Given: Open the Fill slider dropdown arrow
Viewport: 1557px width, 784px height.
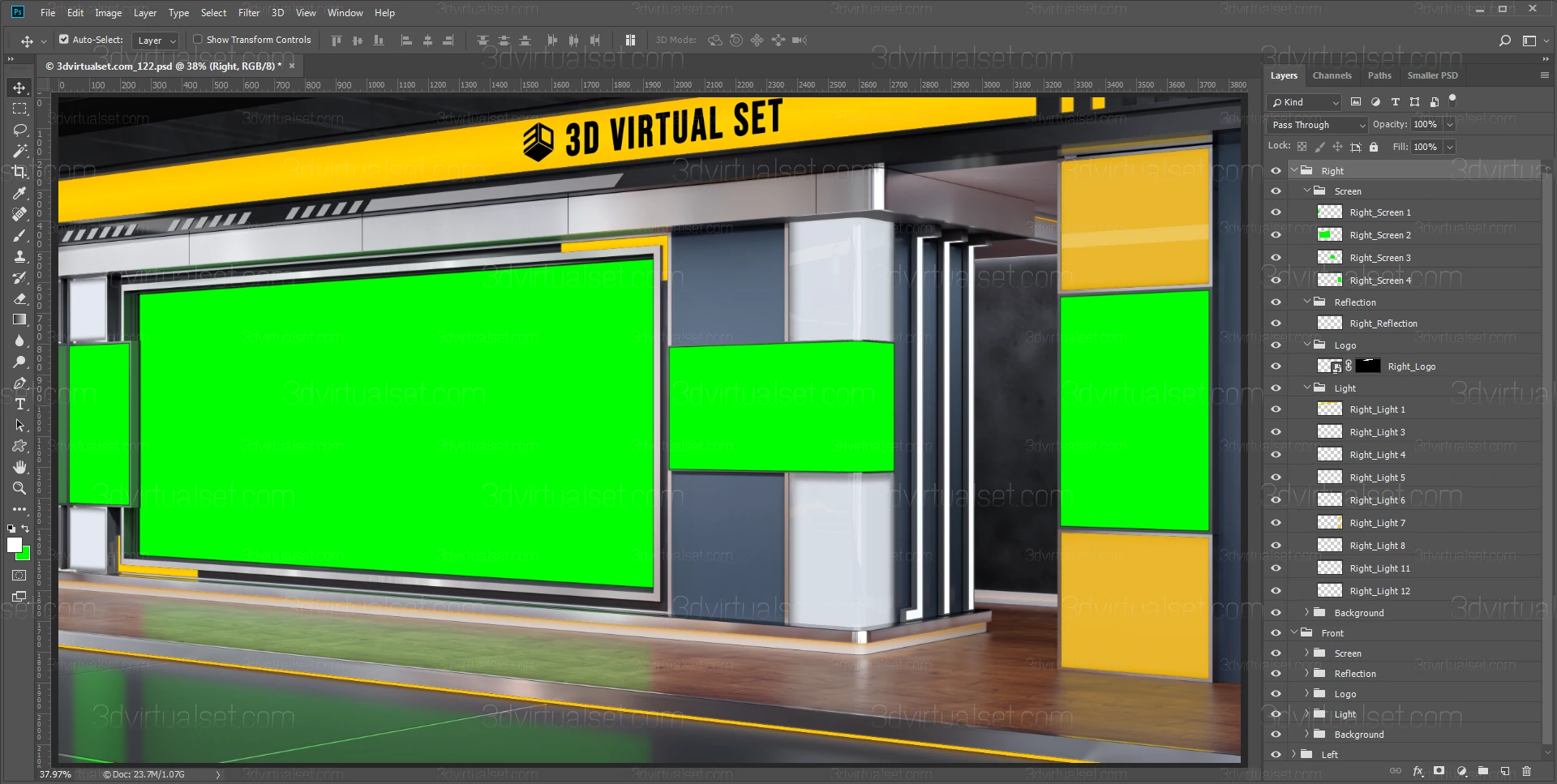Looking at the screenshot, I should (1449, 147).
